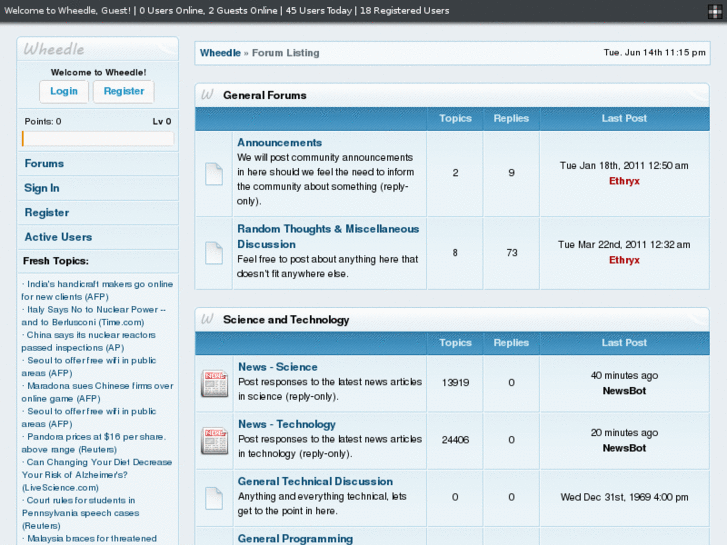Click the '20 minutes ago' last post time
The width and height of the screenshot is (727, 545).
click(x=624, y=433)
